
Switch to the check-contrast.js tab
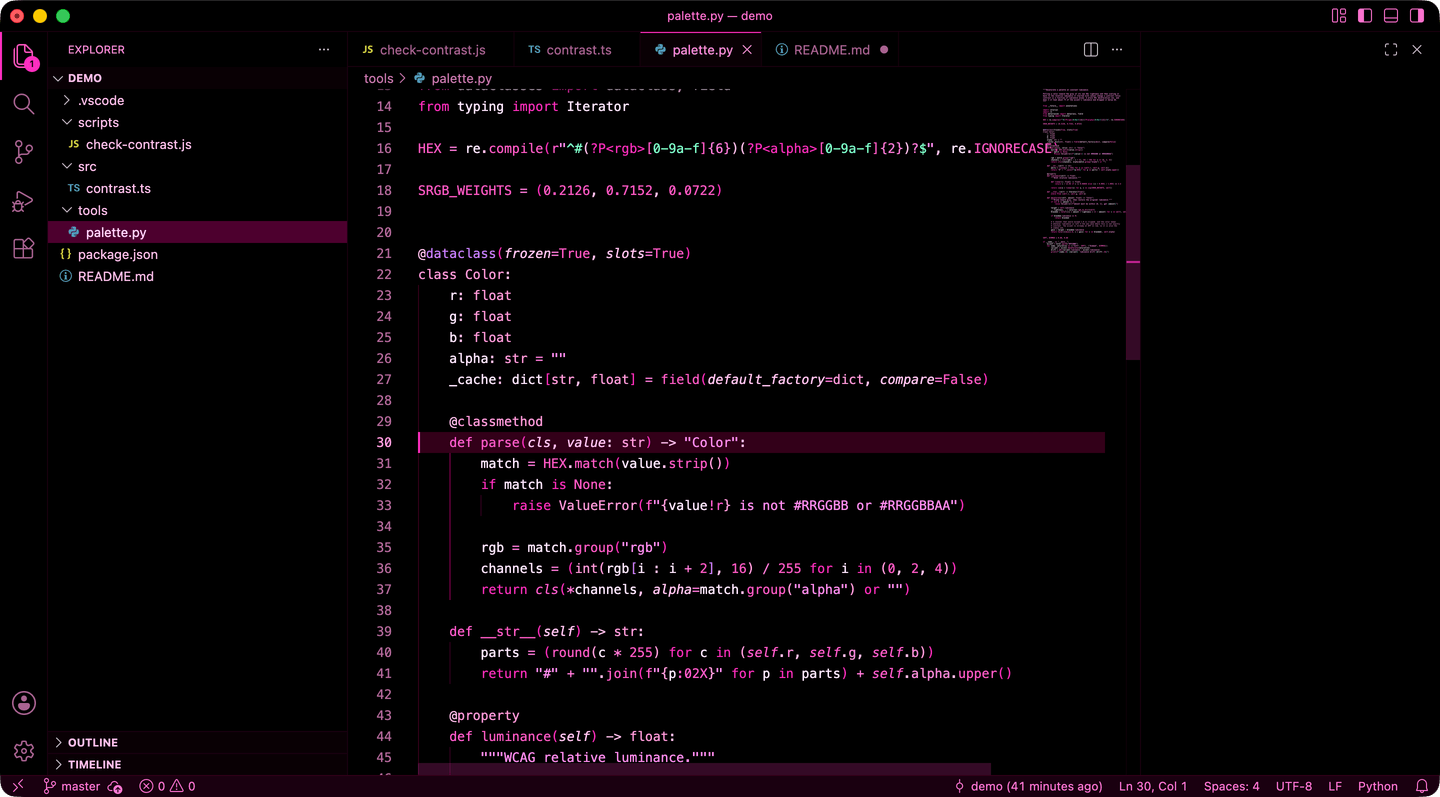pos(431,50)
